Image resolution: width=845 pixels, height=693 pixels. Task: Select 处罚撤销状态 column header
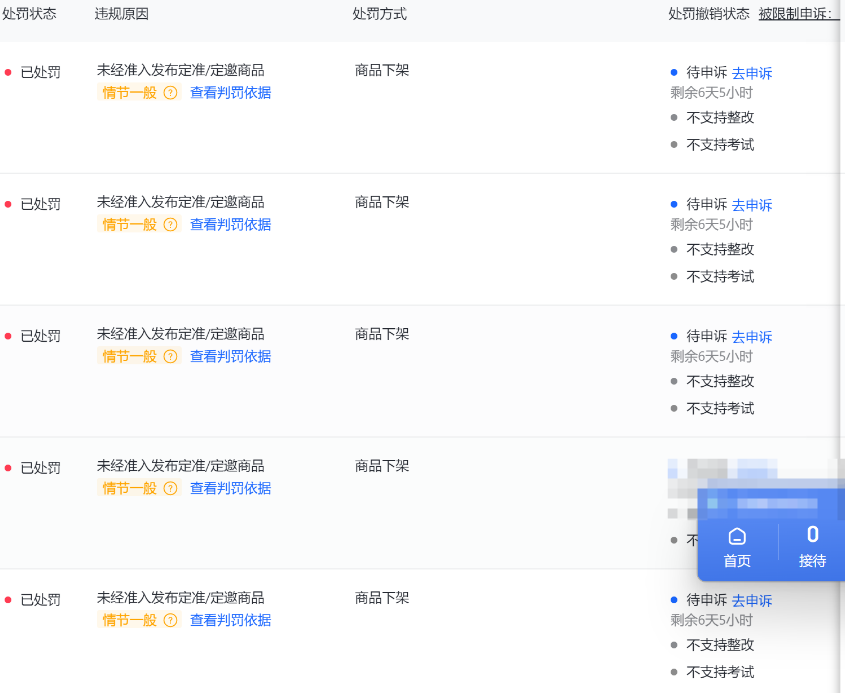[x=708, y=14]
